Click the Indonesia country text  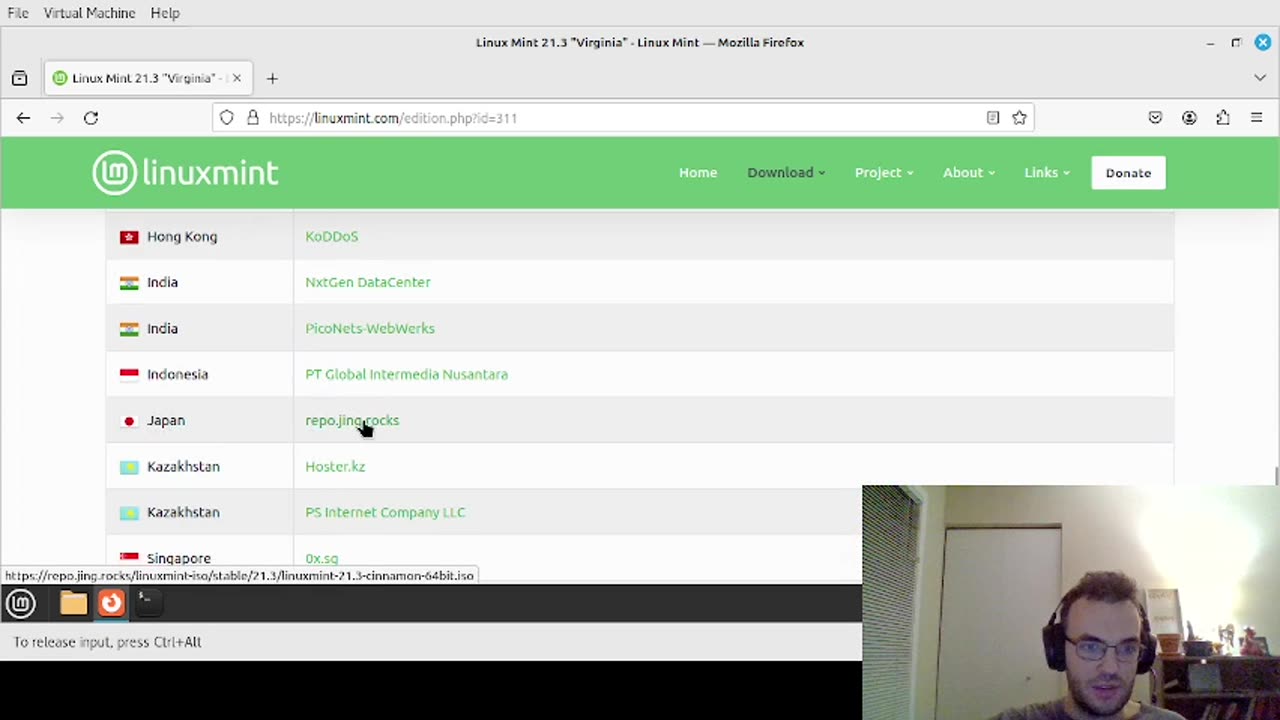point(178,374)
